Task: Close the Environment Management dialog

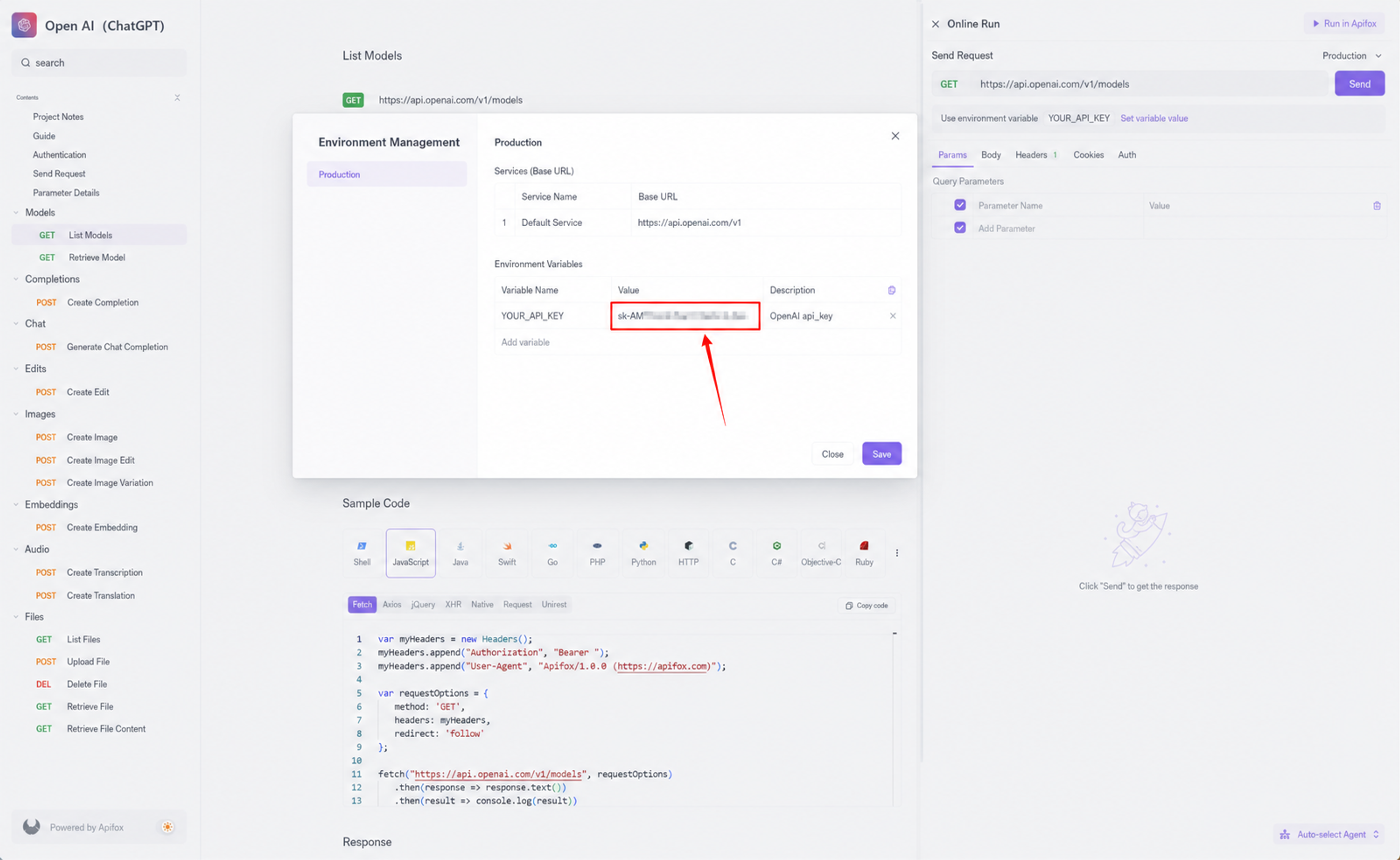Action: pos(895,136)
